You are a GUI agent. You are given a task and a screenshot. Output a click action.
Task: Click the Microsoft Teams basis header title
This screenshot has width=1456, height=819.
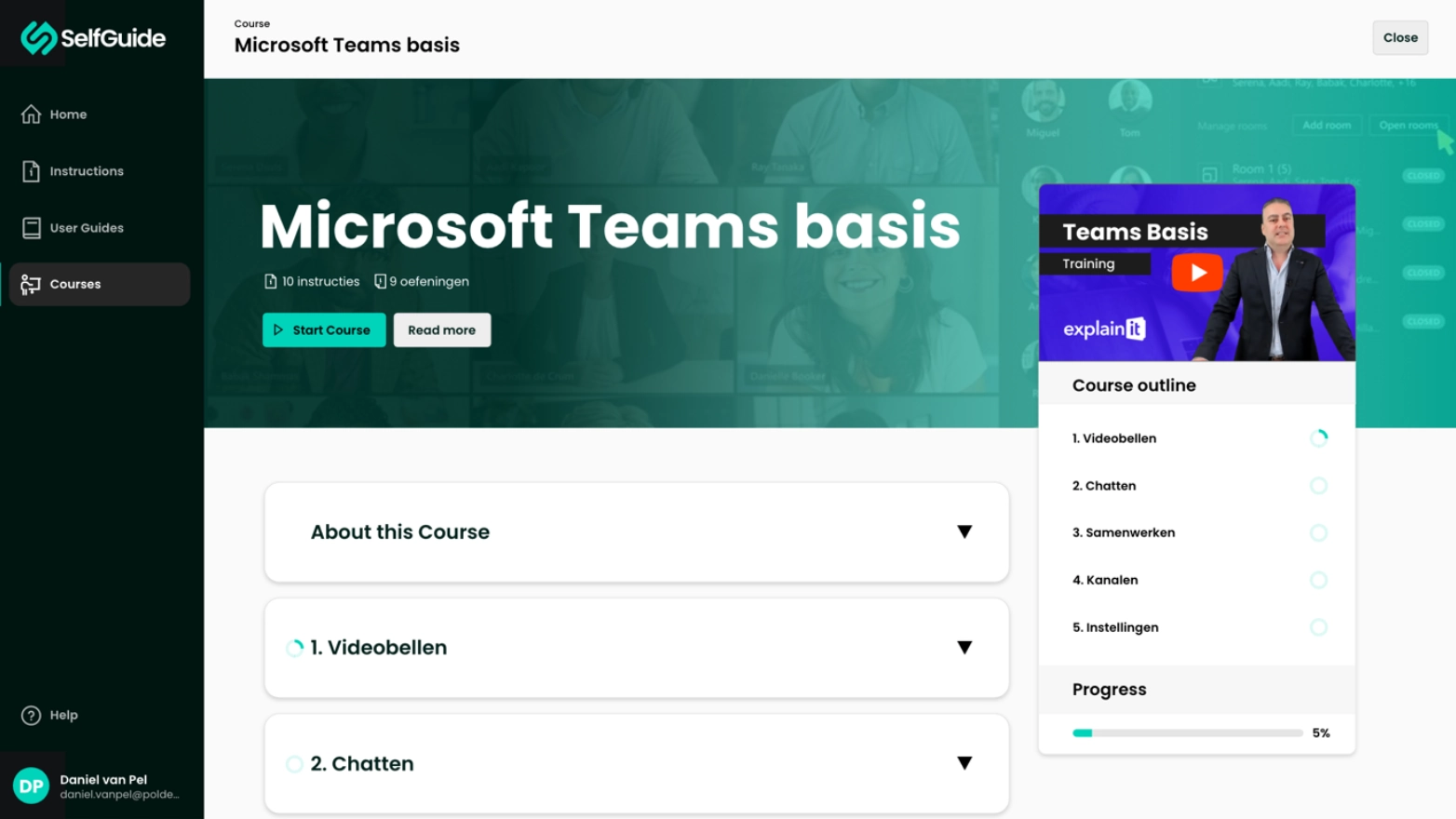(347, 45)
